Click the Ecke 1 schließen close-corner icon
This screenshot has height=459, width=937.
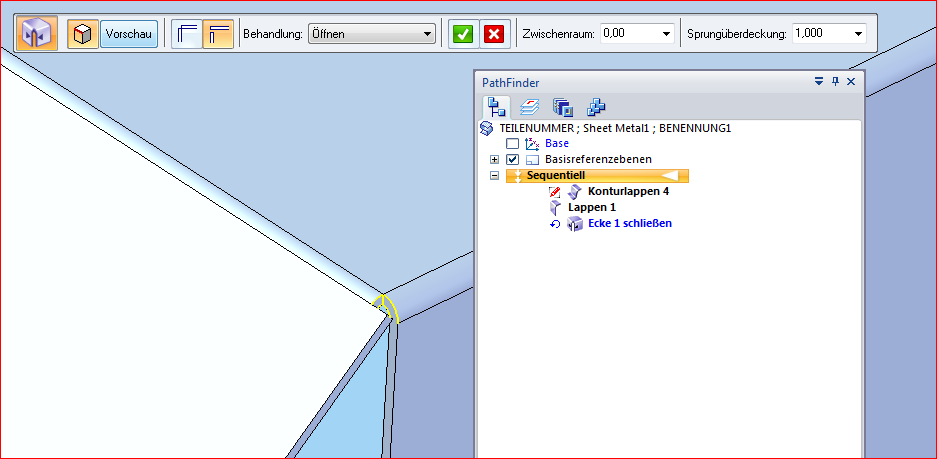coord(574,224)
